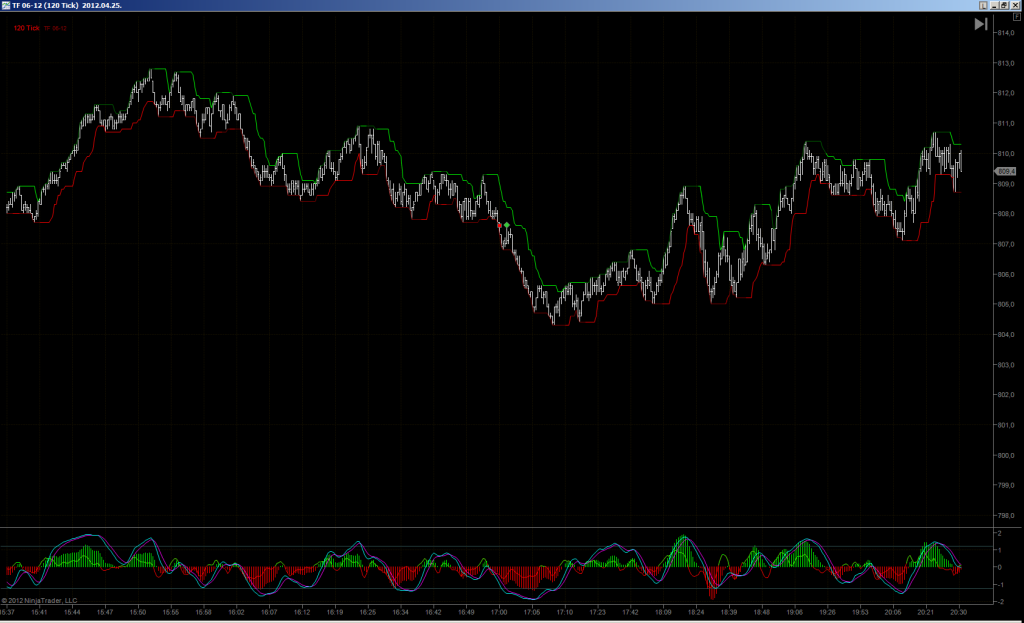Minimize the TF 06-12 chart window
The width and height of the screenshot is (1024, 623).
pos(995,5)
